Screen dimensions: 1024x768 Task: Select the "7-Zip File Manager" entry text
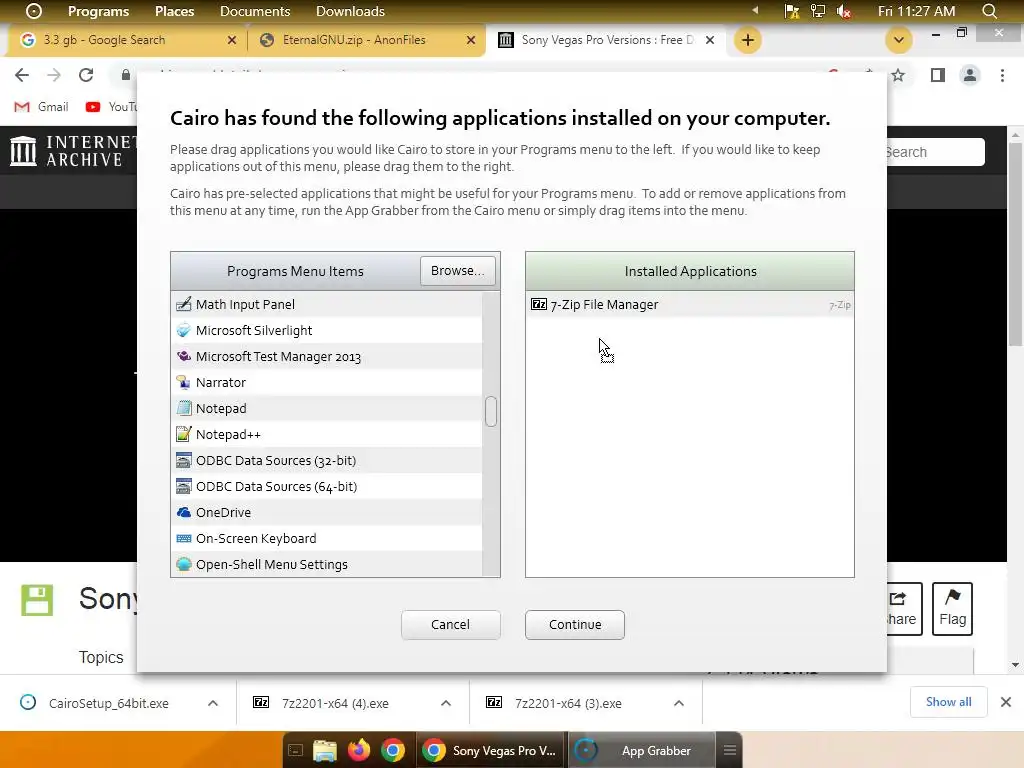(604, 305)
